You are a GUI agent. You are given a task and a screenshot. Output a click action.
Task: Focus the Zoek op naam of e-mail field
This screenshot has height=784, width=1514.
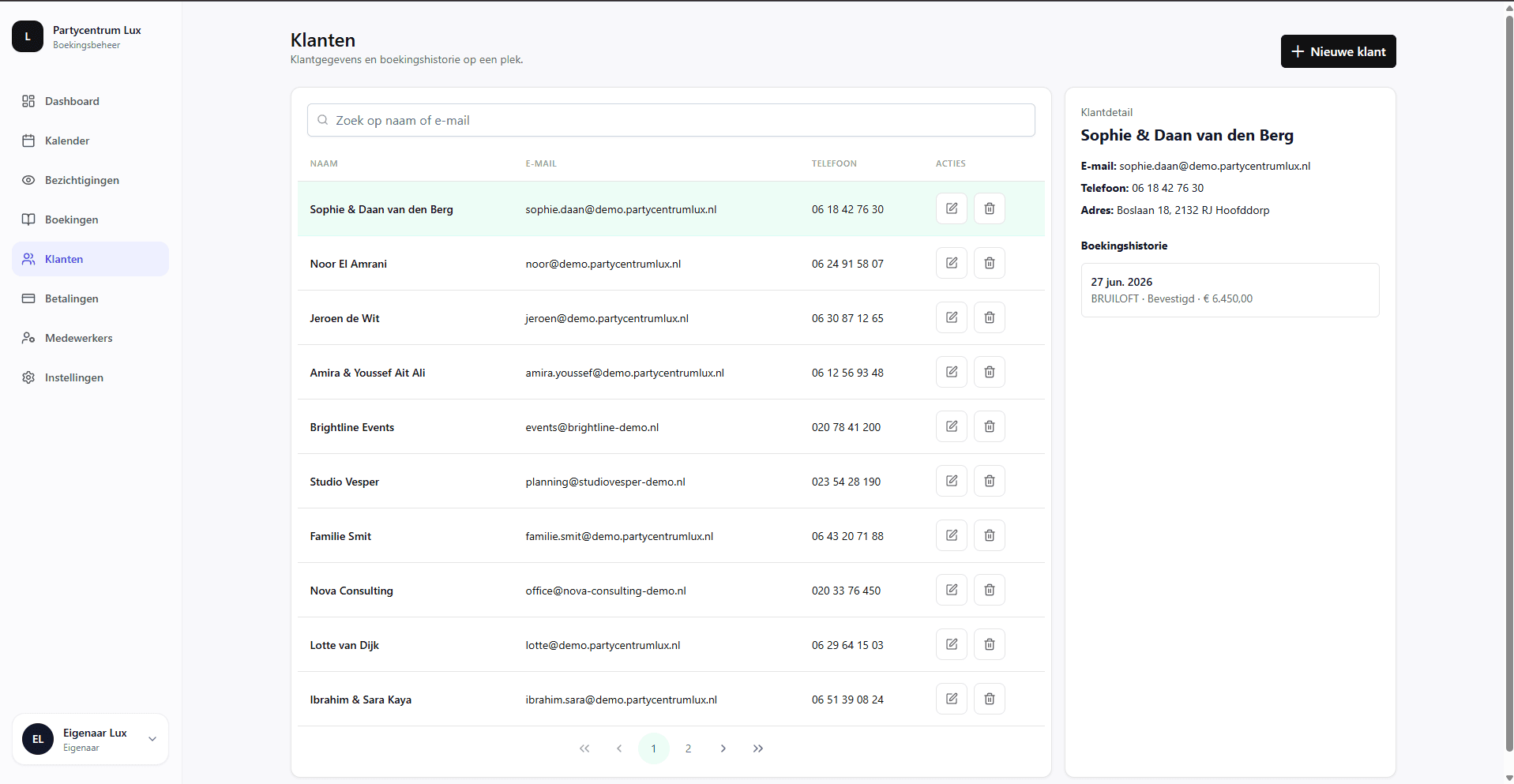(x=671, y=120)
